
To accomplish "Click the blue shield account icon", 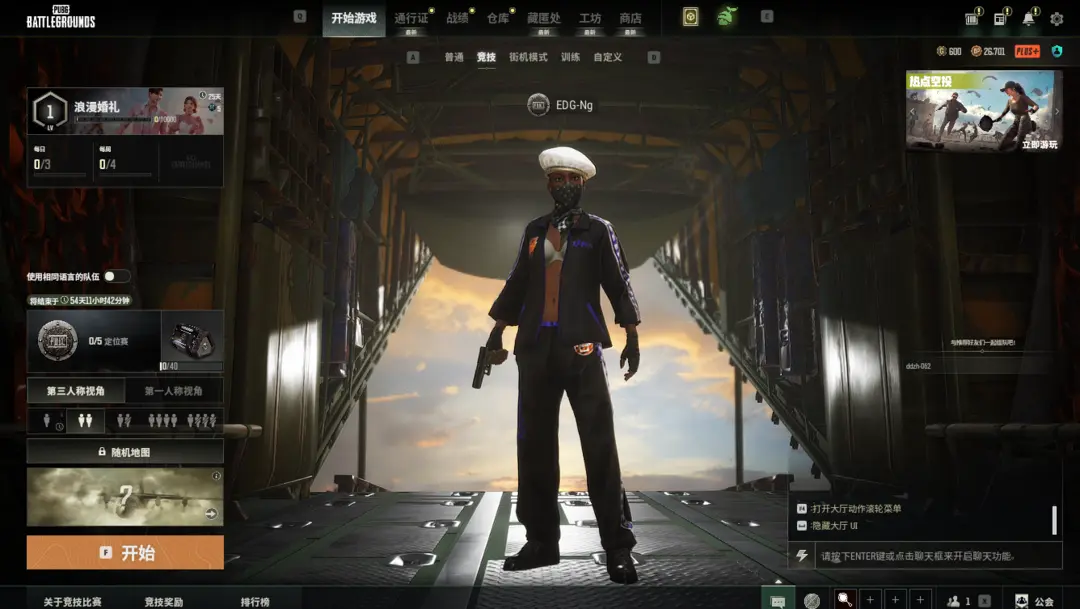I will point(1057,51).
